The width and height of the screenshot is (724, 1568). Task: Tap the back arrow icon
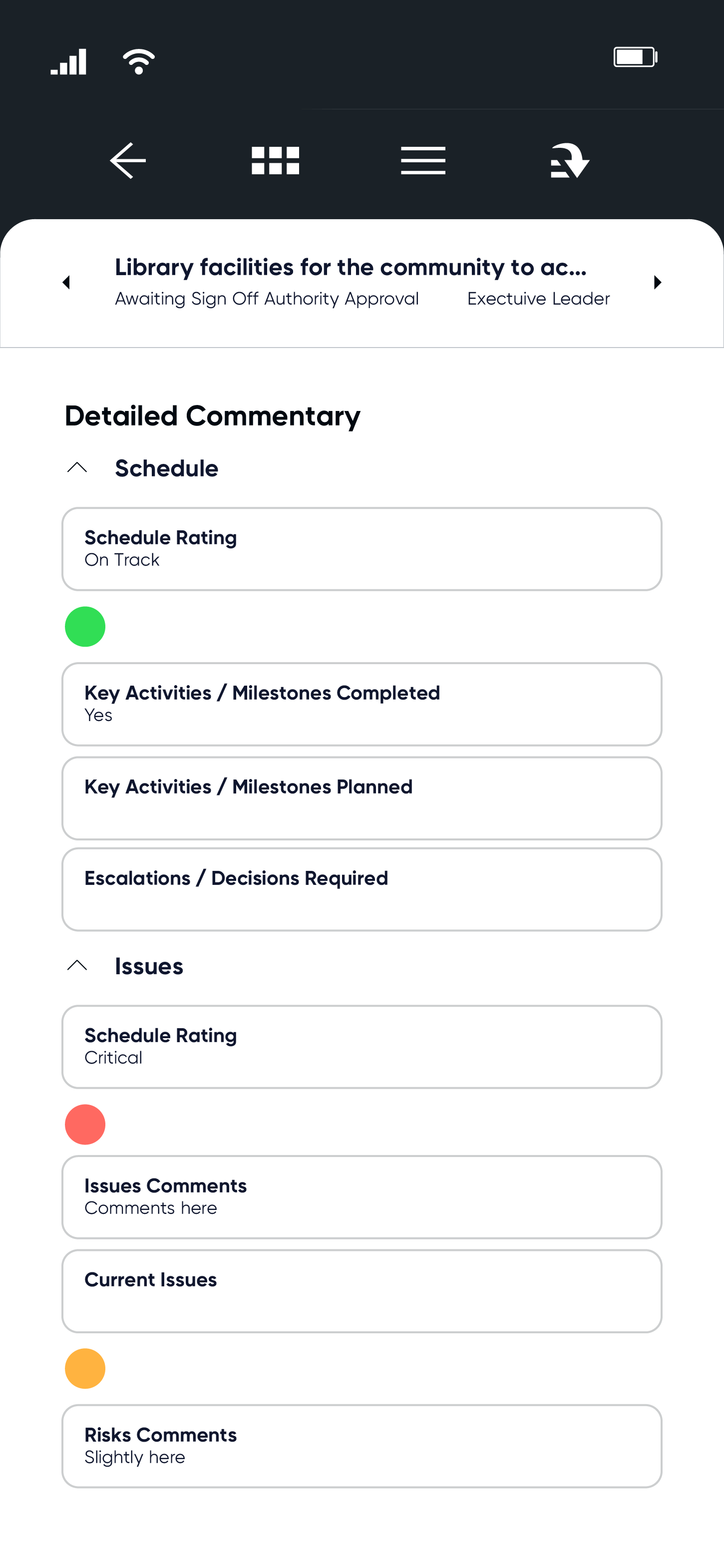(128, 161)
